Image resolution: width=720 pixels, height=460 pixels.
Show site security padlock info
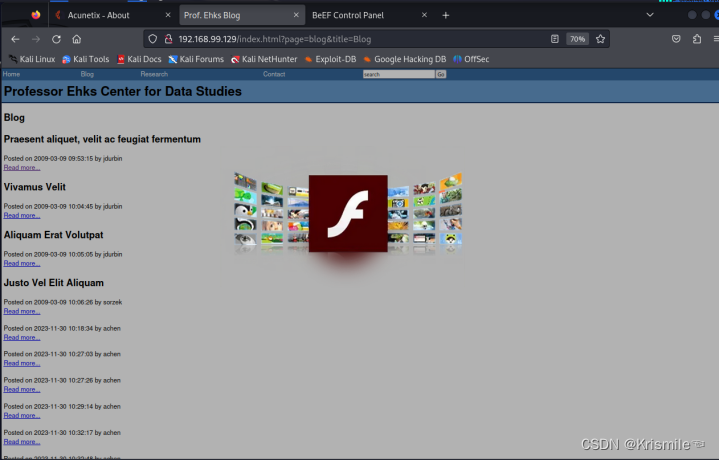pos(169,39)
